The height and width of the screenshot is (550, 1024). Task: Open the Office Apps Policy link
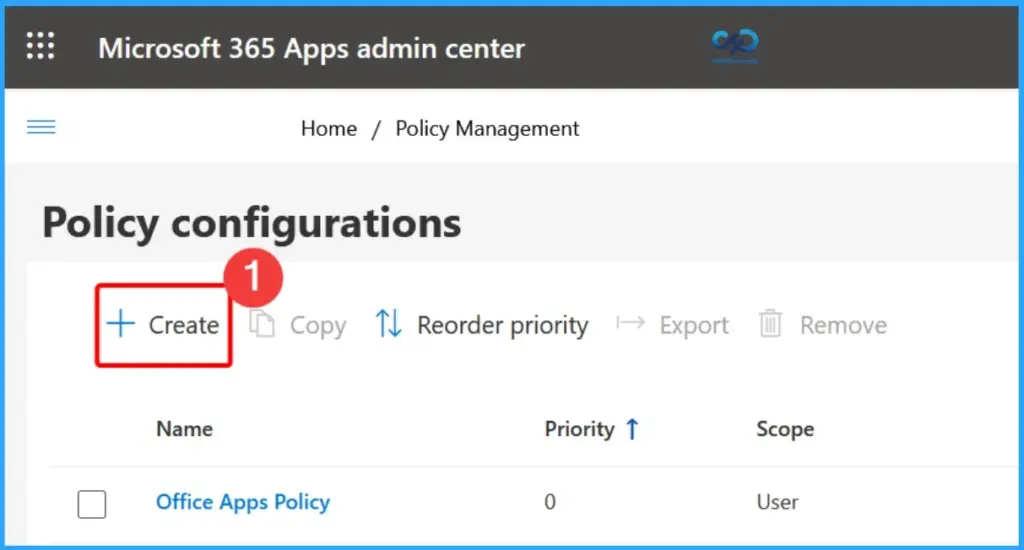click(x=243, y=502)
